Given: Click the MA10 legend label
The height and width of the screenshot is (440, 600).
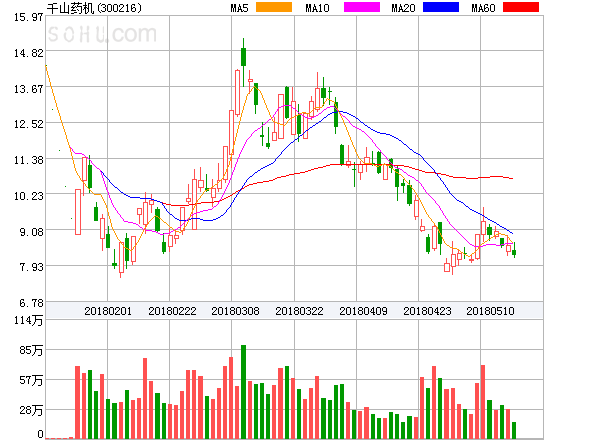Looking at the screenshot, I should coord(317,8).
